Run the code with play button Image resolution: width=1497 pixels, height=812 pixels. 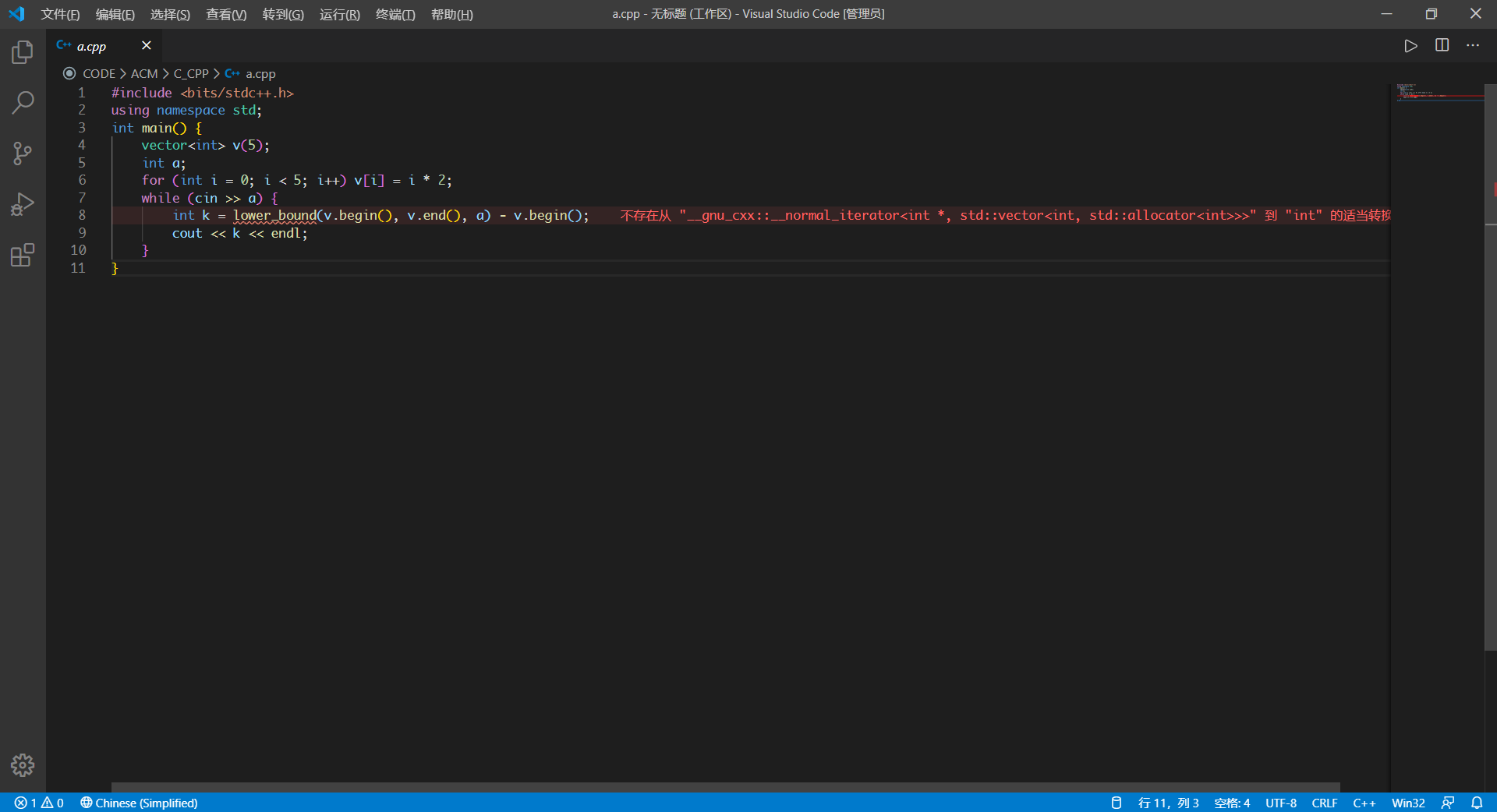[x=1410, y=46]
